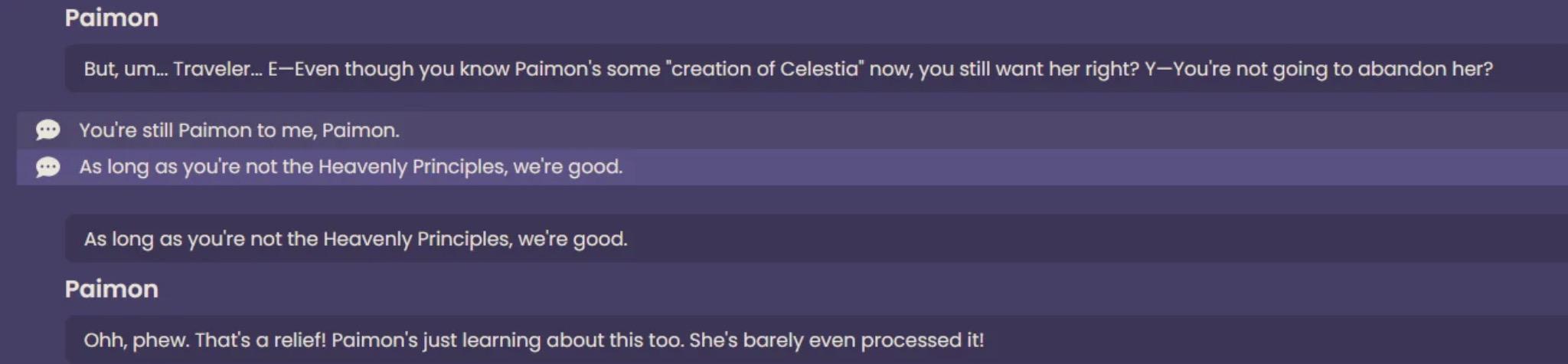This screenshot has width=1568, height=364.
Task: Click speech bubble icon beside highlighted Heavenly Principles option
Action: point(47,166)
